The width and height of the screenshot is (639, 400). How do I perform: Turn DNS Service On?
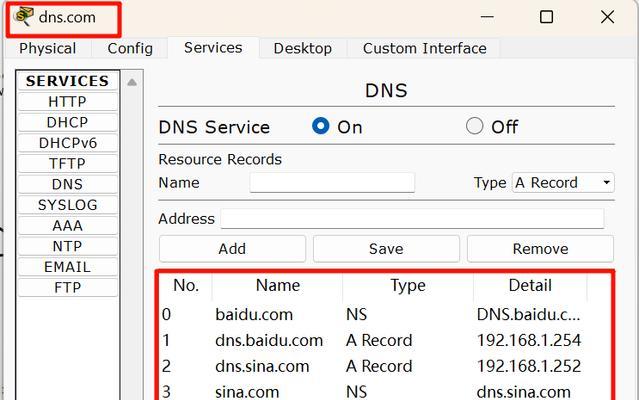(x=321, y=126)
